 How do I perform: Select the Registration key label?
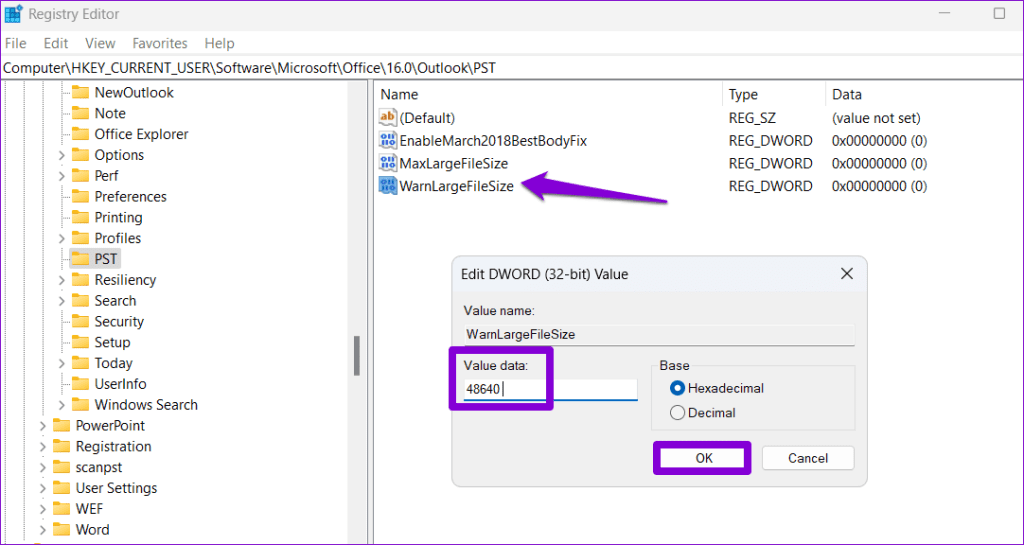[x=114, y=446]
